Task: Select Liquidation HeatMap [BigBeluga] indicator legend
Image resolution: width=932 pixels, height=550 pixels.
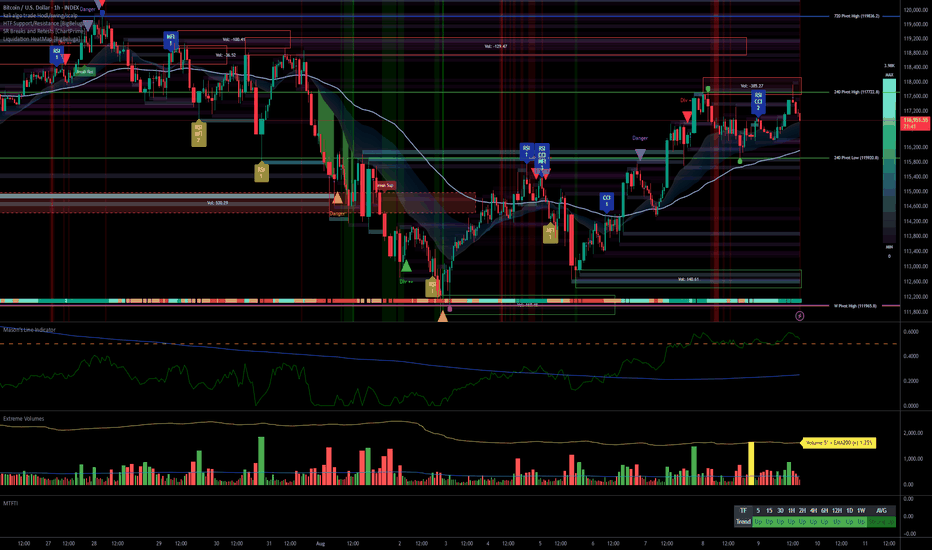Action: coord(41,39)
